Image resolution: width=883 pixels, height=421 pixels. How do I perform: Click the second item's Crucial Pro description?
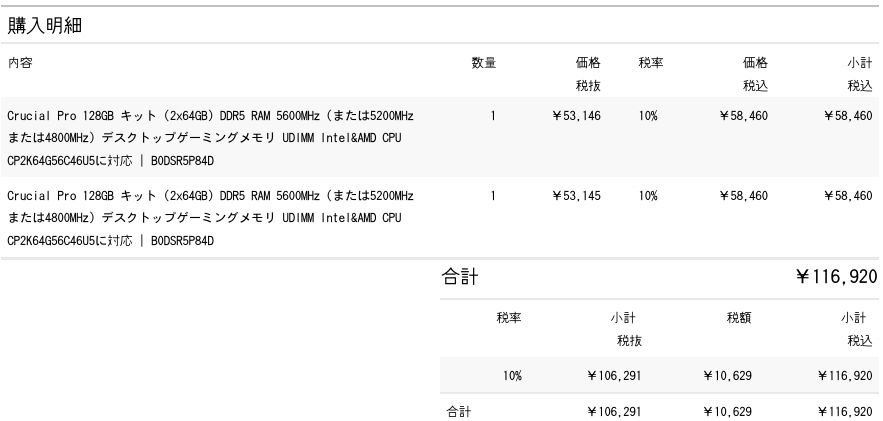(x=210, y=218)
